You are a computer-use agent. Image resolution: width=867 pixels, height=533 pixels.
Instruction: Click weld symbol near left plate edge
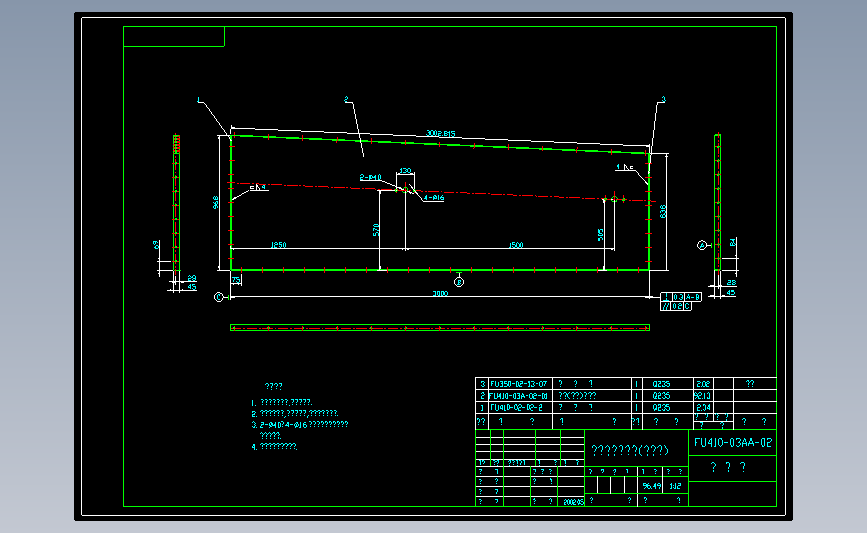coord(257,187)
